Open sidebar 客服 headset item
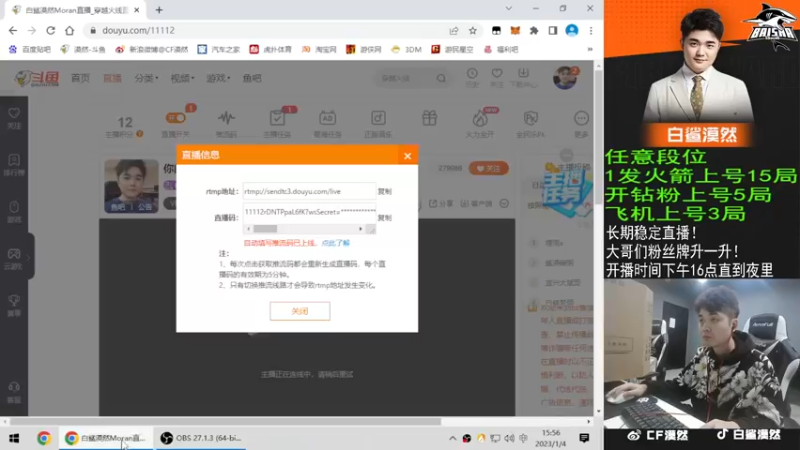The image size is (800, 450). 14,392
